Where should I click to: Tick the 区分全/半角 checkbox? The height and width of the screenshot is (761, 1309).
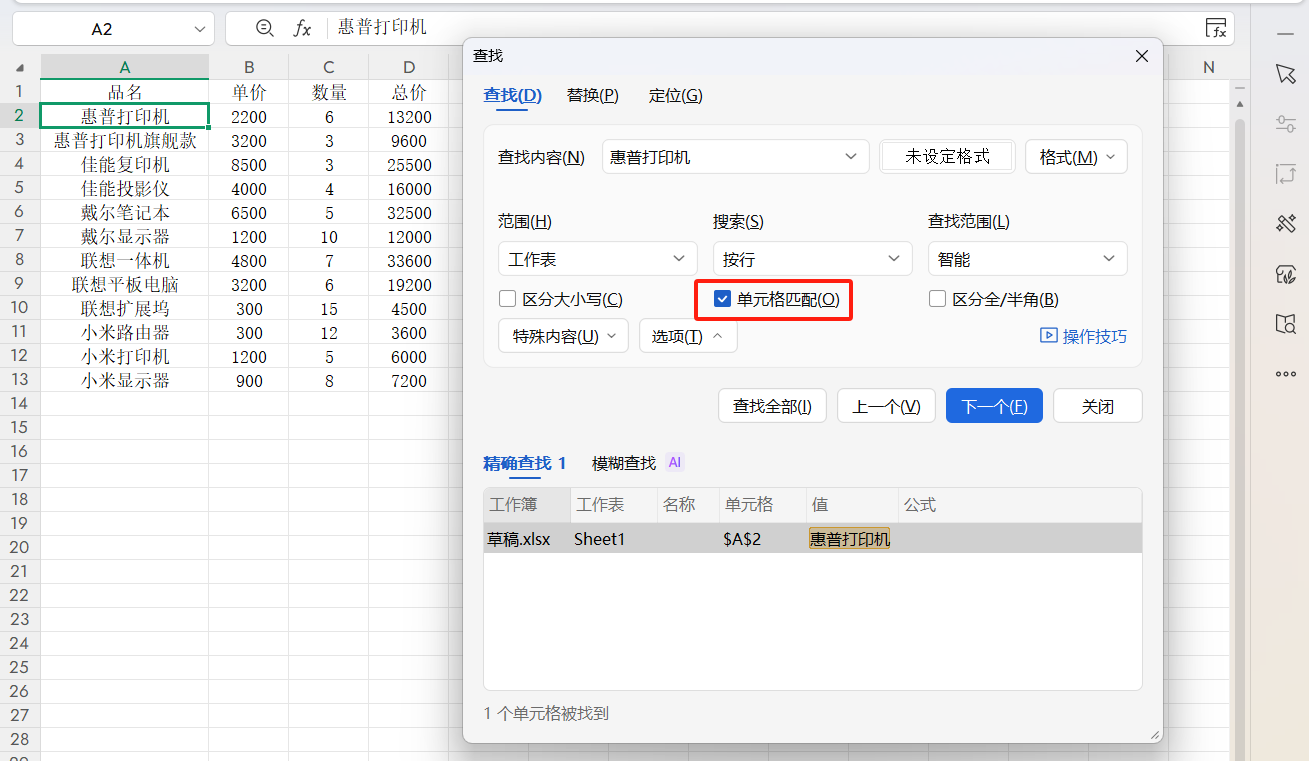937,299
